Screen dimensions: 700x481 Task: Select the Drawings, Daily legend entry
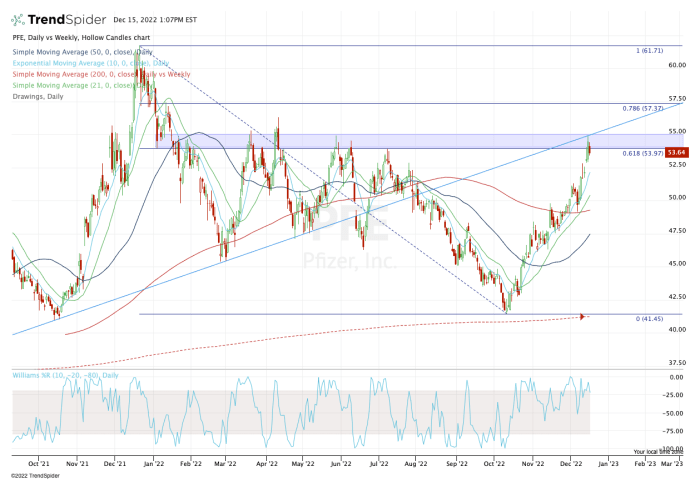coord(40,96)
